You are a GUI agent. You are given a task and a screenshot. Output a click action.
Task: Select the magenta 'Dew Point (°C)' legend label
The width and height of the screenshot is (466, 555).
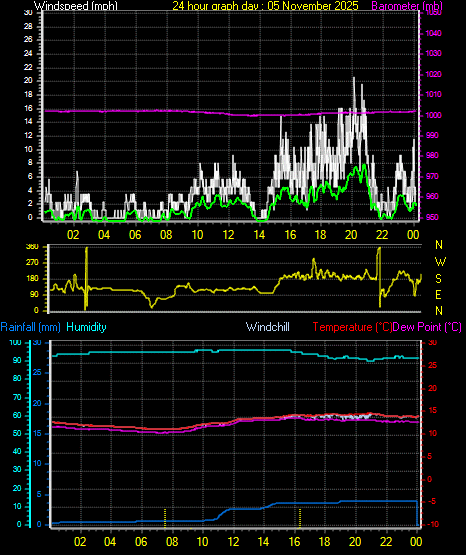click(x=427, y=327)
